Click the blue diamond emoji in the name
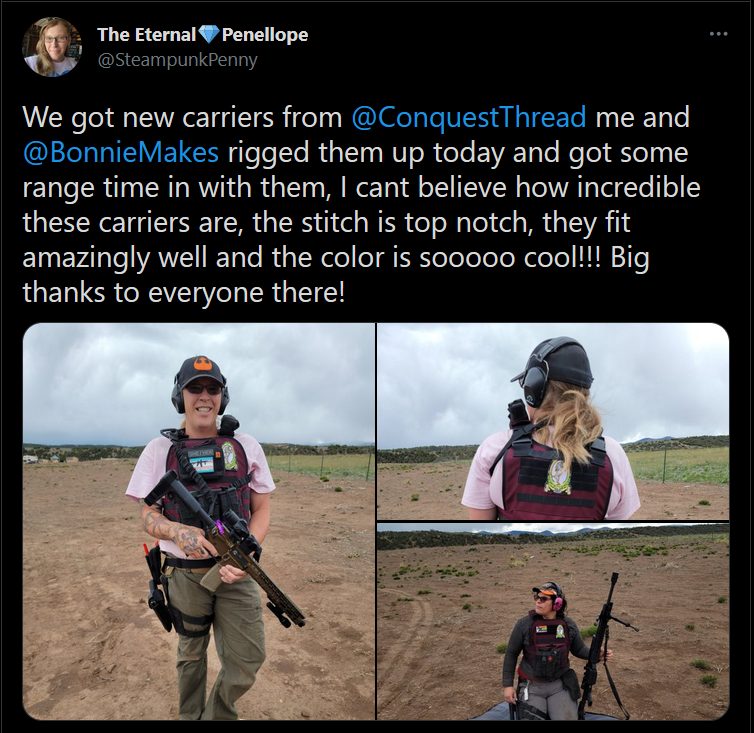This screenshot has height=733, width=754. 209,34
